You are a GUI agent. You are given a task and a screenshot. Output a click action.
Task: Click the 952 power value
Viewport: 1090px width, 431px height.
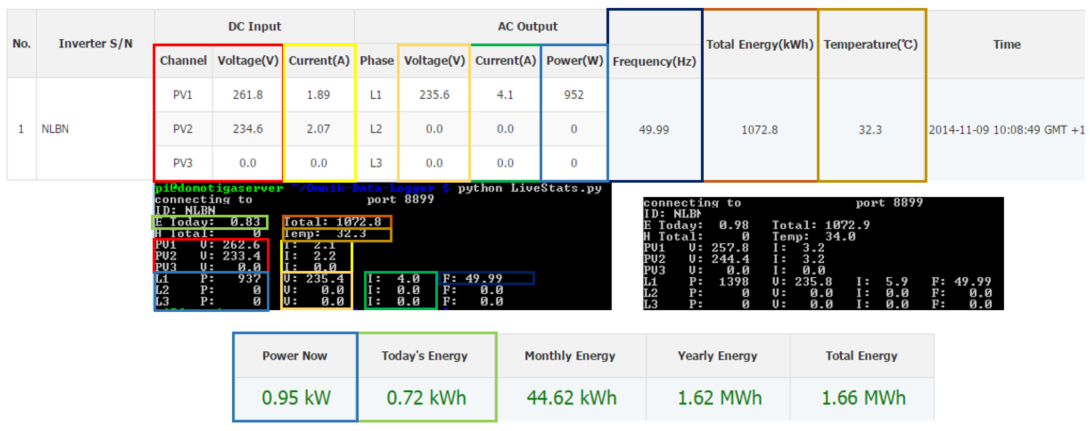(574, 95)
